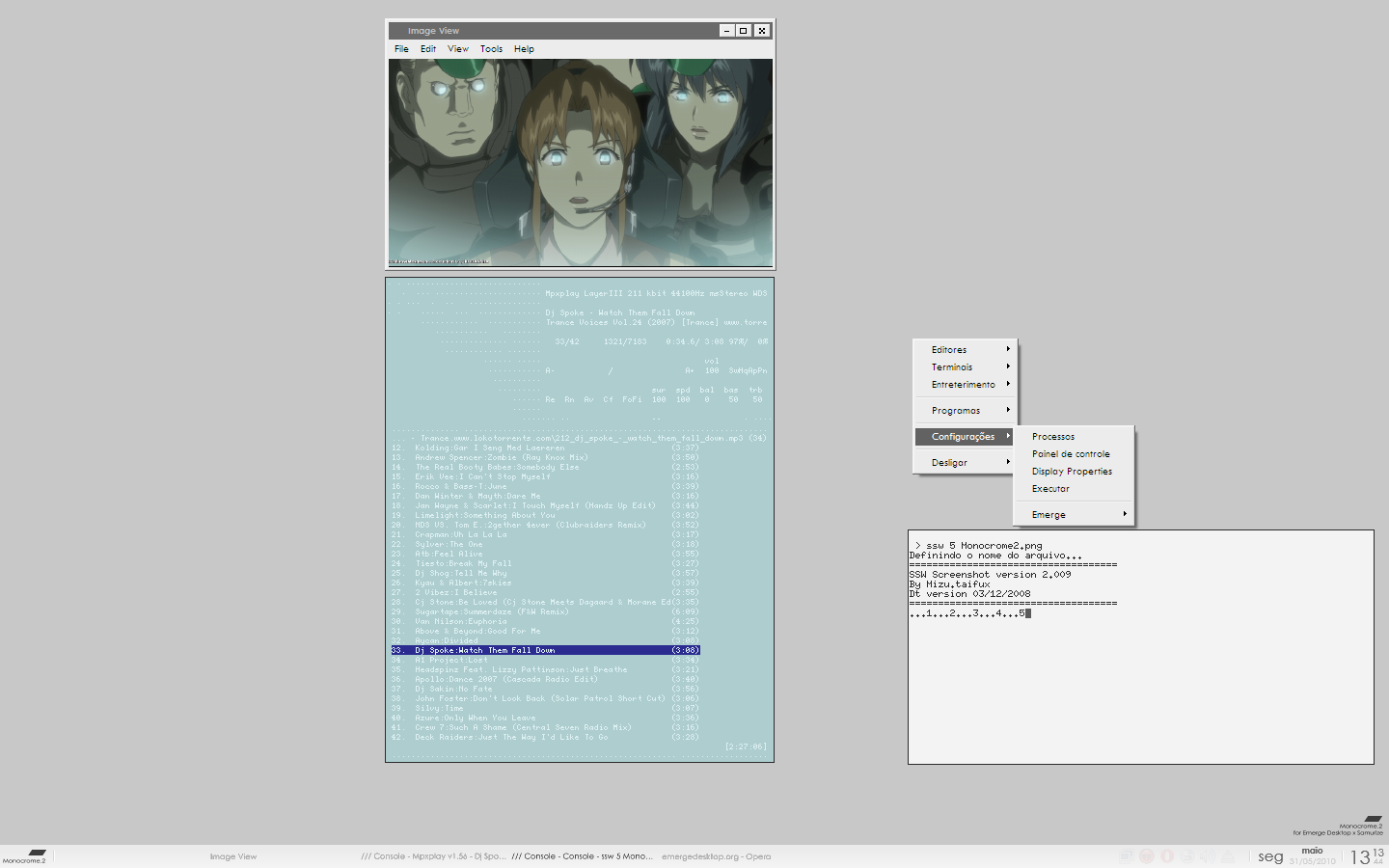This screenshot has height=868, width=1389.
Task: Select track 42 Deck Raiders:Just The Way I'd Like To Go
Action: point(545,737)
